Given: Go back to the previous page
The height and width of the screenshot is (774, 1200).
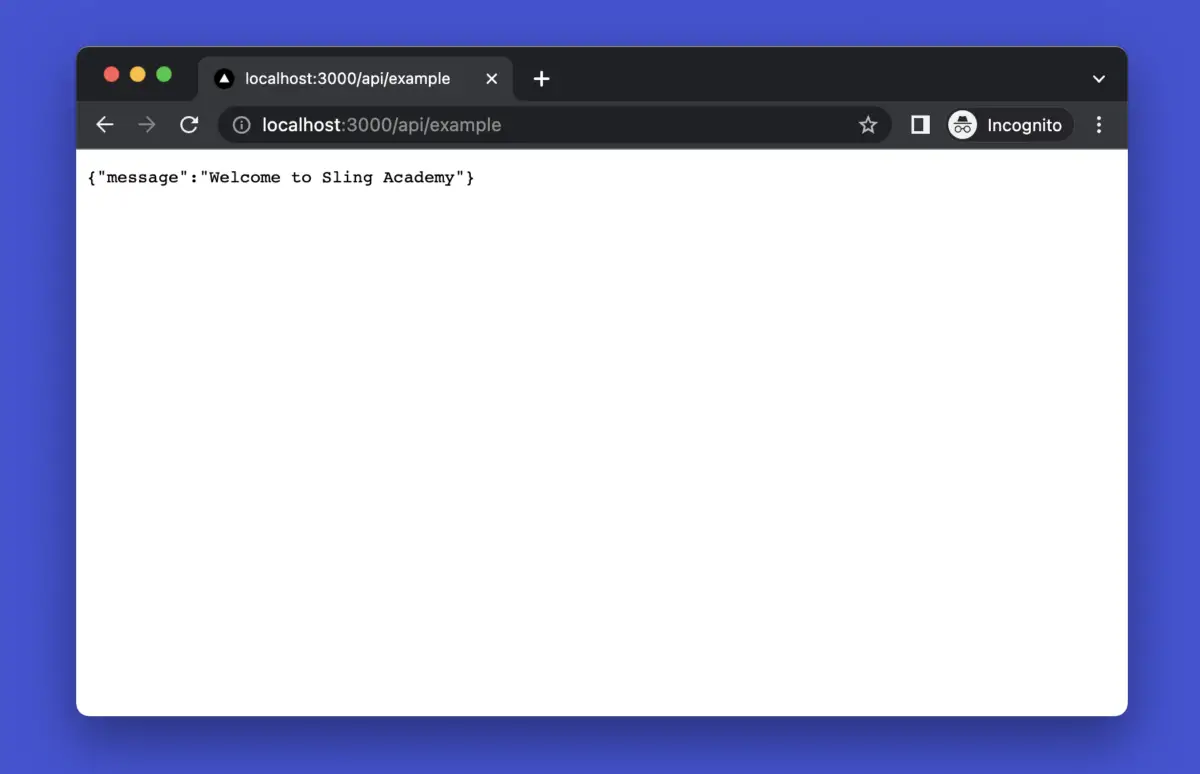Looking at the screenshot, I should [105, 125].
